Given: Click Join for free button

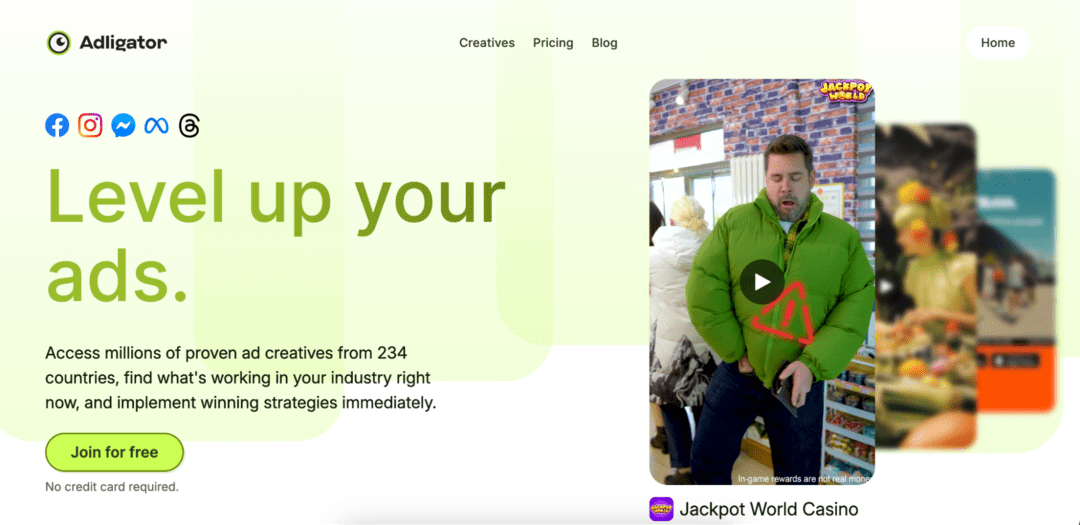Looking at the screenshot, I should 114,453.
